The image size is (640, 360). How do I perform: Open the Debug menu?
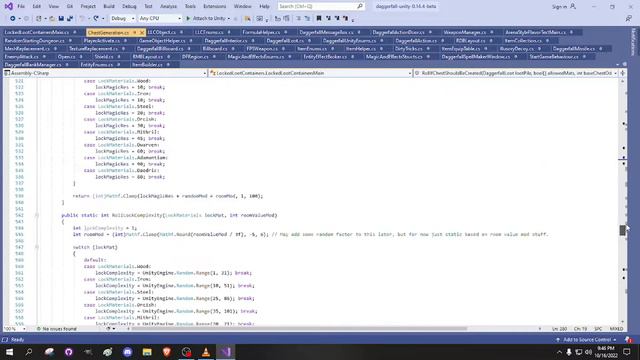pos(129,7)
